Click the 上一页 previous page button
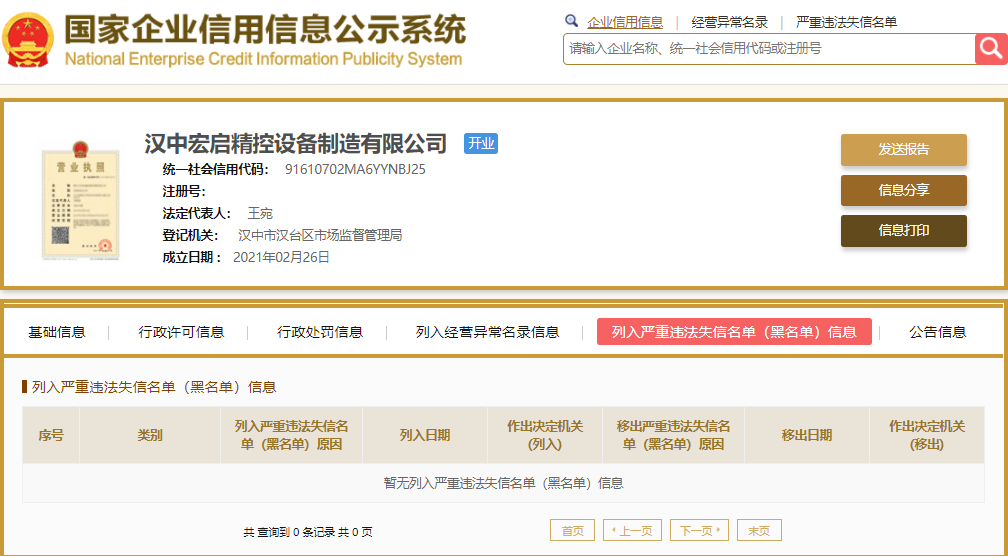Image resolution: width=1008 pixels, height=556 pixels. pos(632,530)
